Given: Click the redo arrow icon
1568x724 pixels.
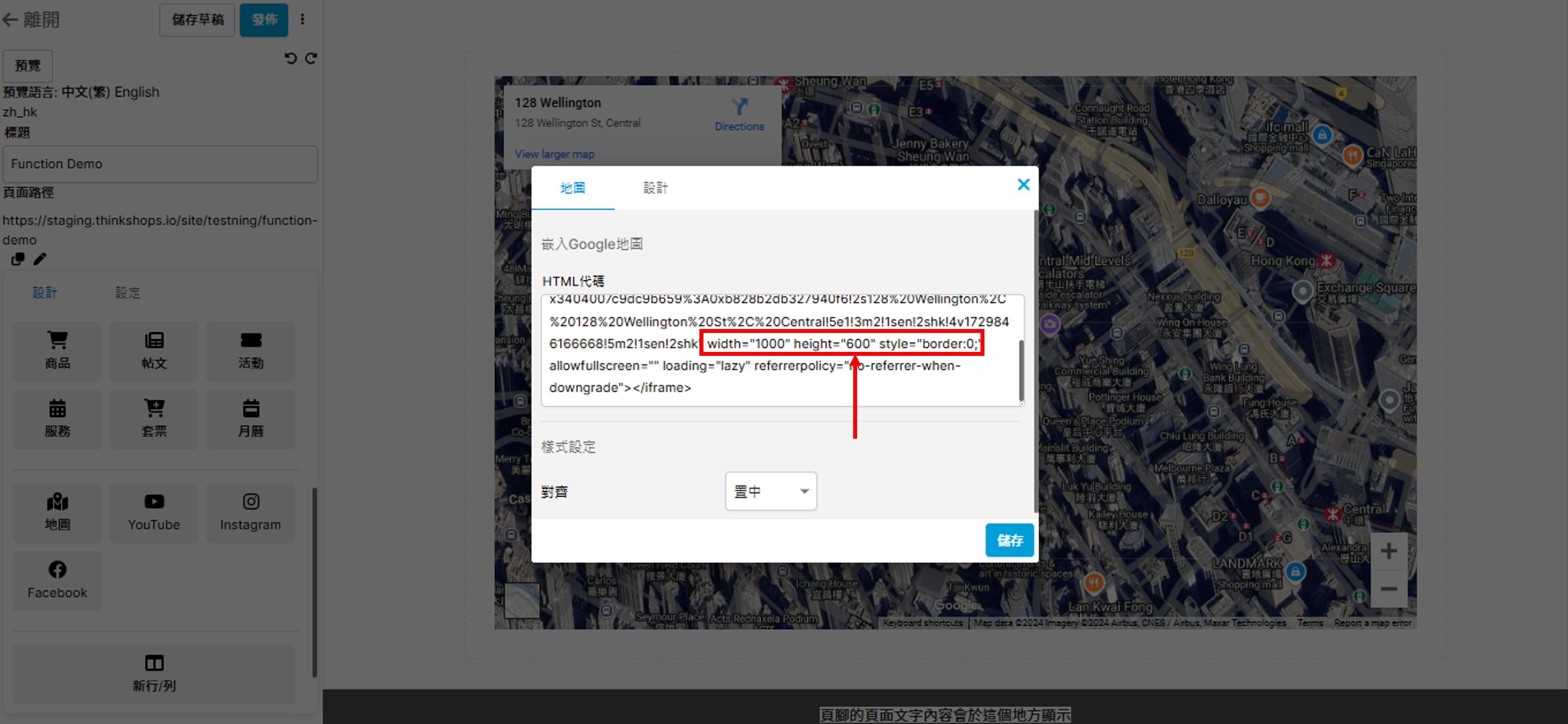Looking at the screenshot, I should (x=311, y=59).
